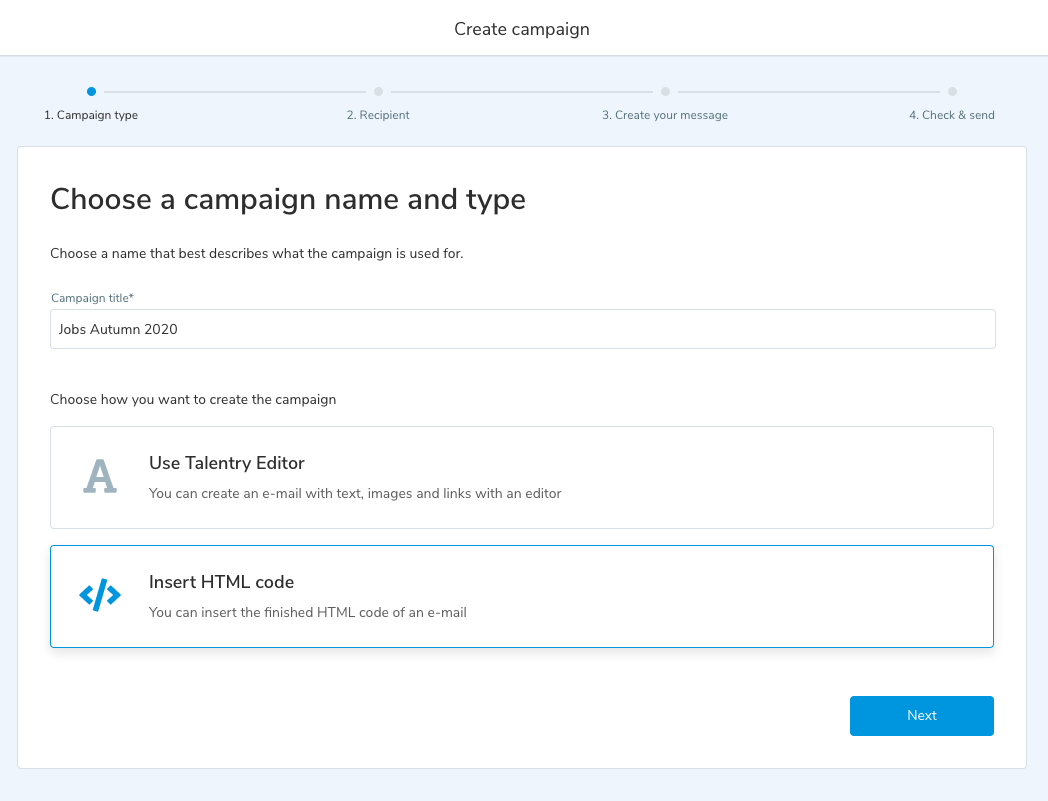Click the 'Campaign title*' field label
1048x801 pixels.
pyautogui.click(x=92, y=298)
